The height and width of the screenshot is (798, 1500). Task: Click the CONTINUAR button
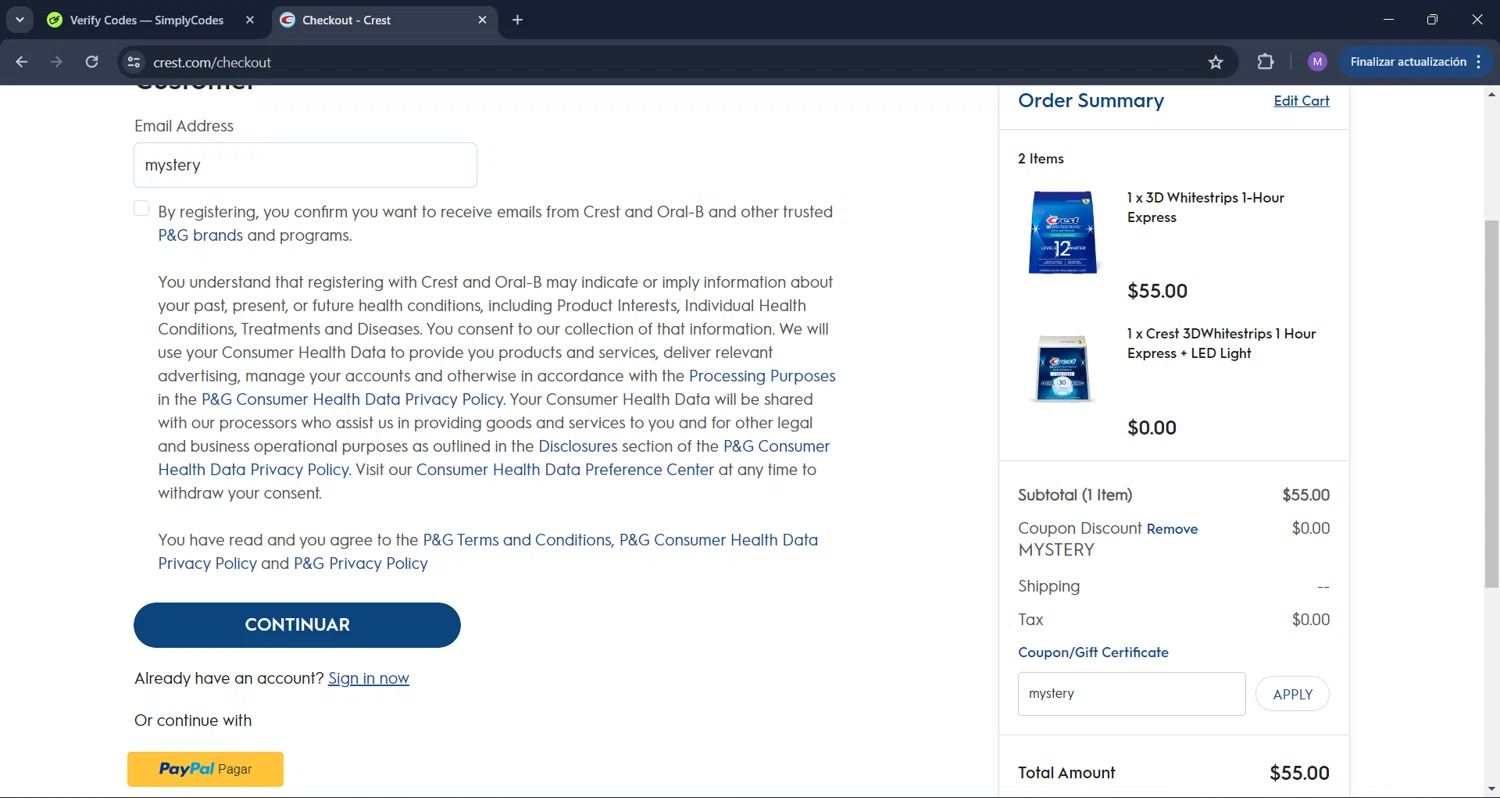pyautogui.click(x=297, y=625)
